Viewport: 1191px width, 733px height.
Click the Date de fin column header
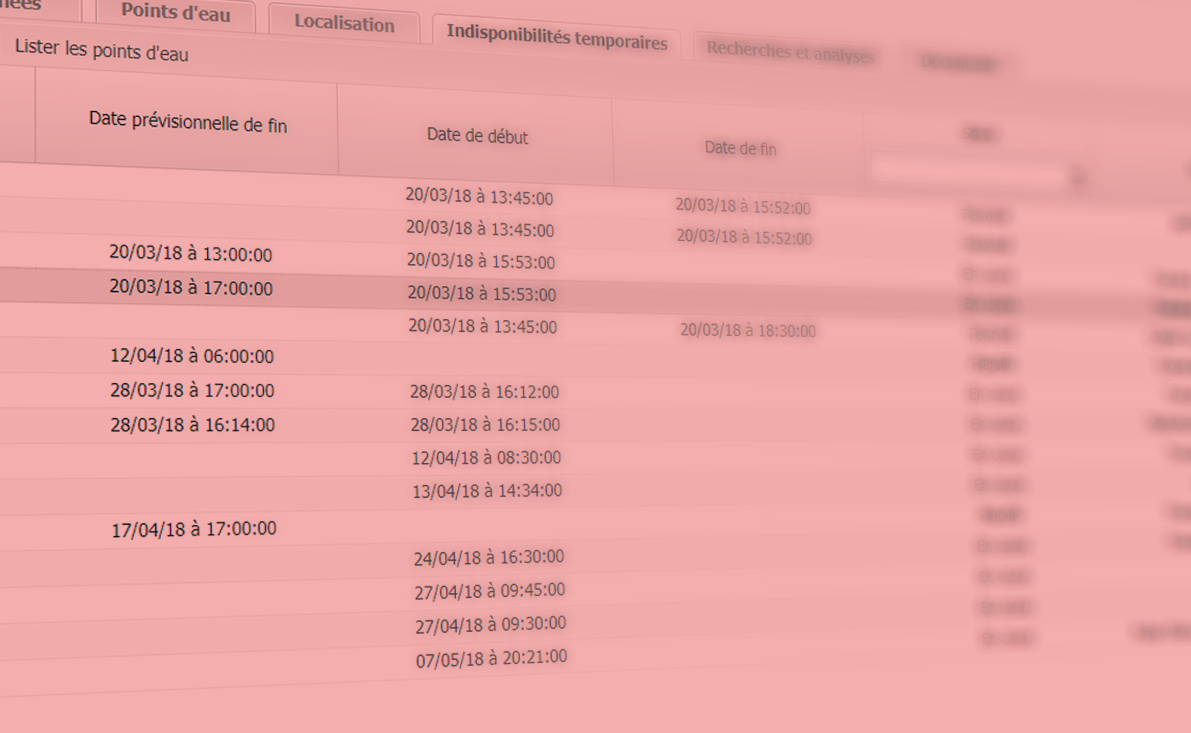point(740,148)
